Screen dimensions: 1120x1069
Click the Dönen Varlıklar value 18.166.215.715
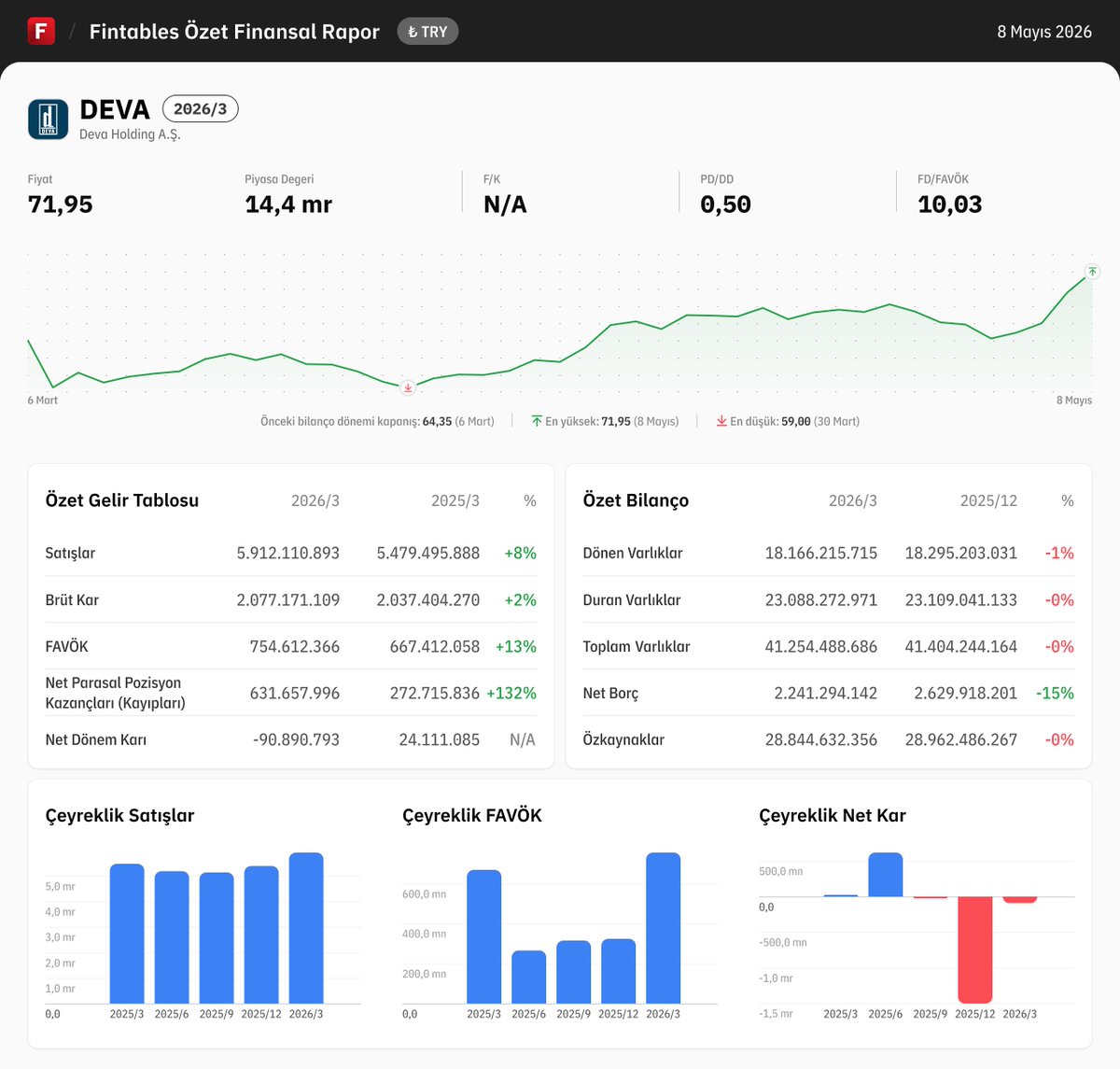(821, 553)
